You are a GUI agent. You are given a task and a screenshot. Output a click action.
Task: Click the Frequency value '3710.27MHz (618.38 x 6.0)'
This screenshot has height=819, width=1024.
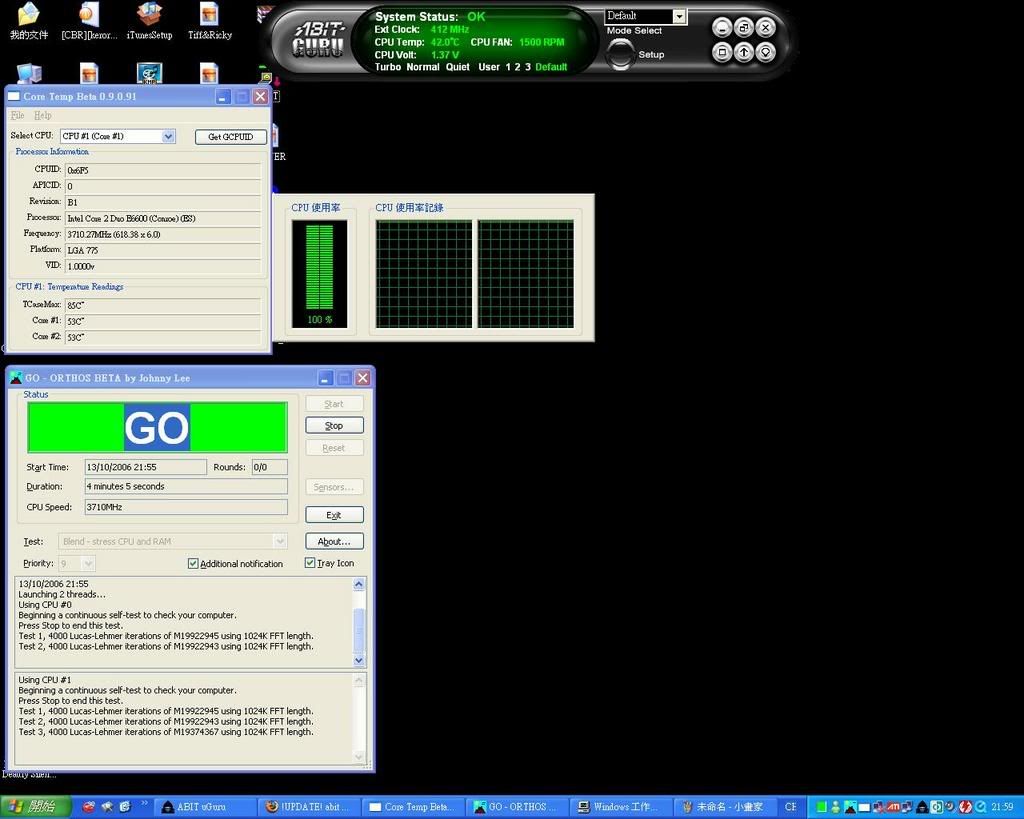[163, 234]
